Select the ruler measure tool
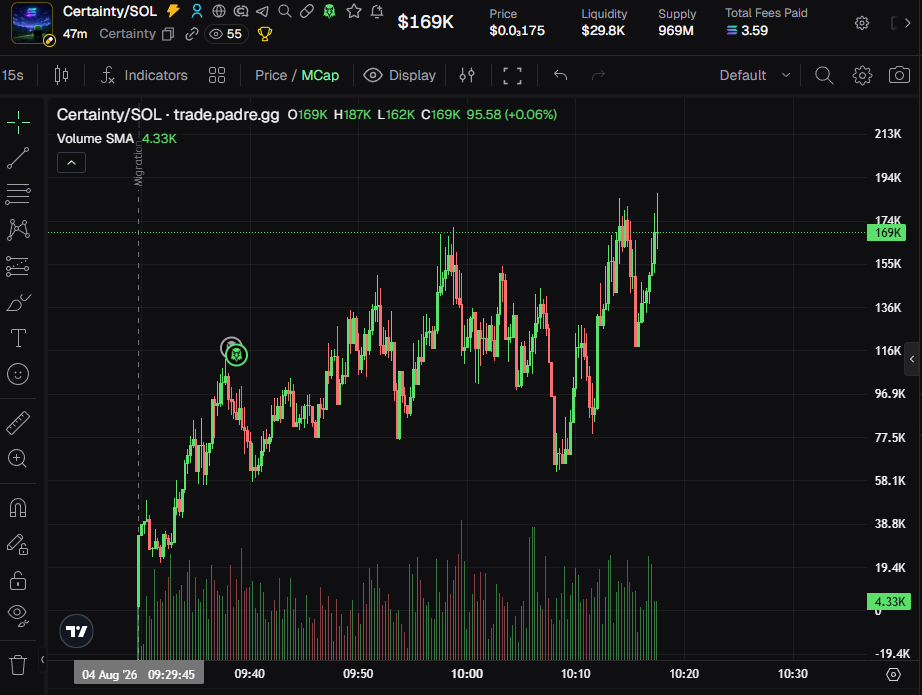Image resolution: width=922 pixels, height=695 pixels. point(18,423)
